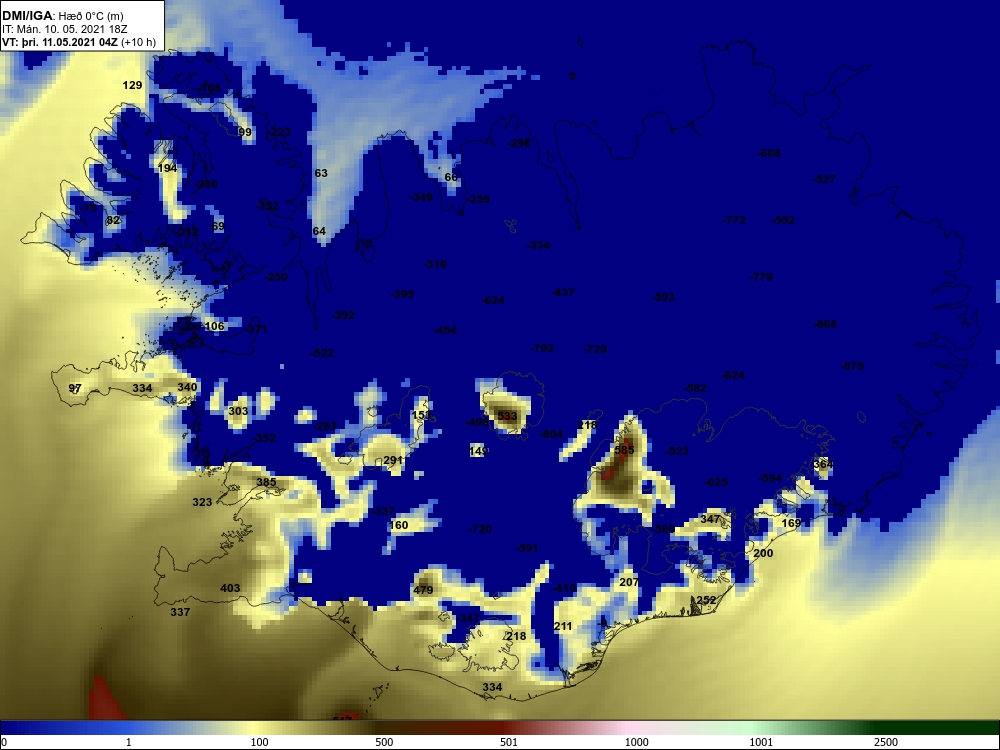The image size is (1000, 750).
Task: Click the valid time line "VT: þri. 11.05.2021 04Z"
Action: (x=61, y=43)
